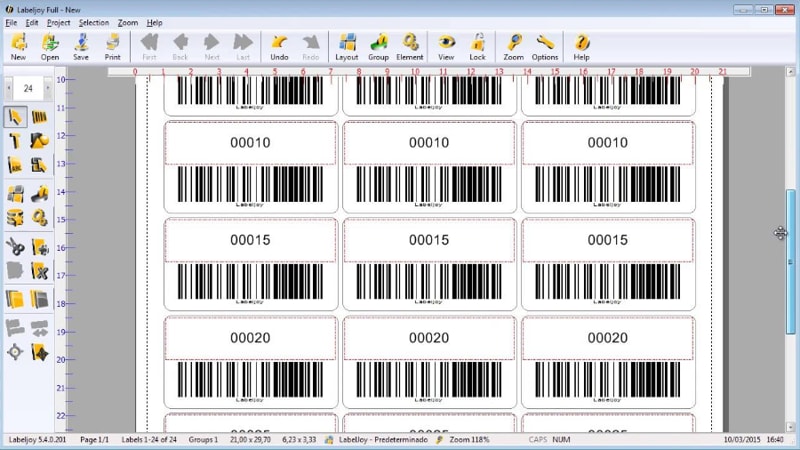Click '21,00 x 29,70' page size text
This screenshot has height=450, width=800.
pos(250,439)
